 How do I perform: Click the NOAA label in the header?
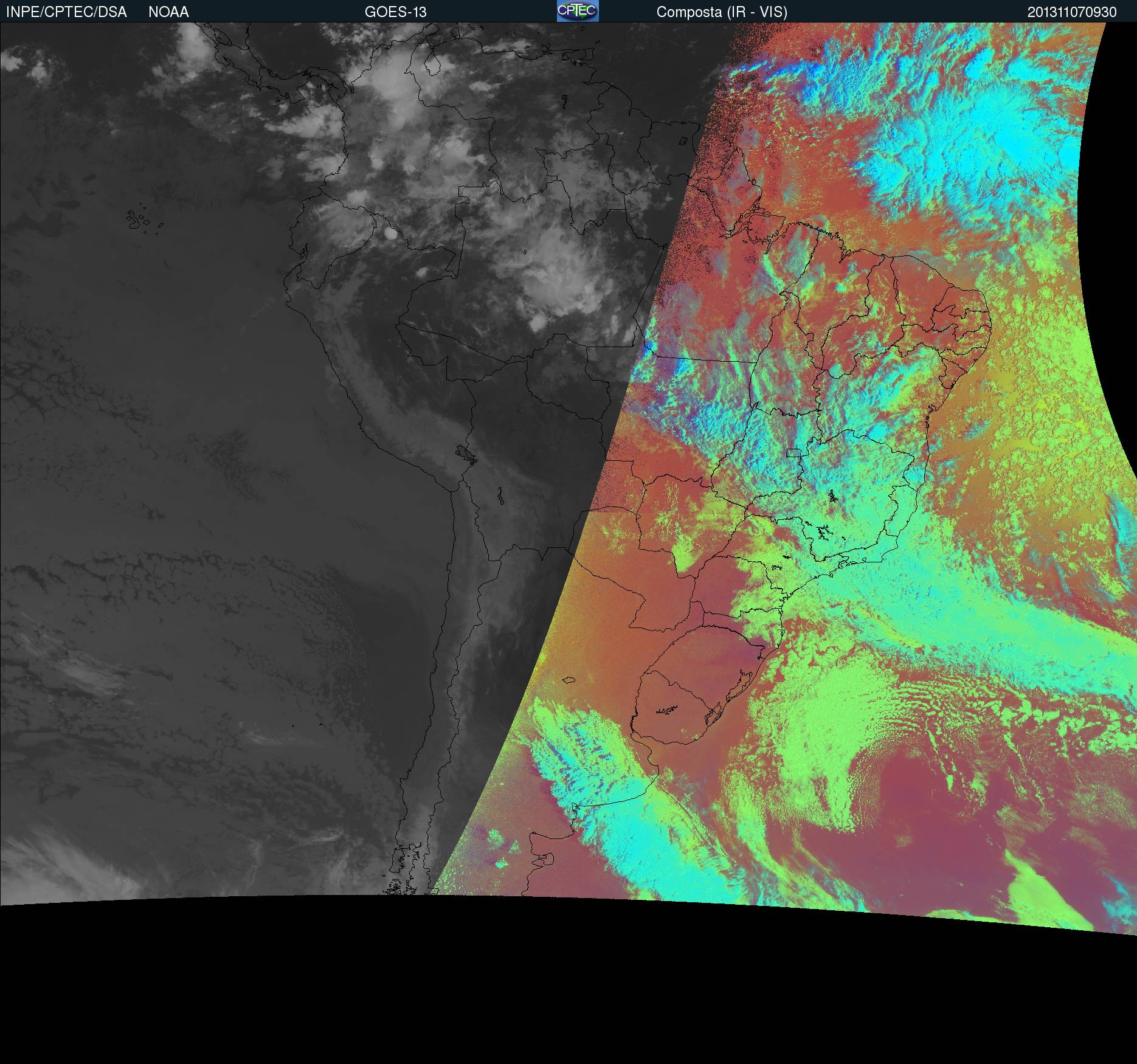click(x=168, y=12)
